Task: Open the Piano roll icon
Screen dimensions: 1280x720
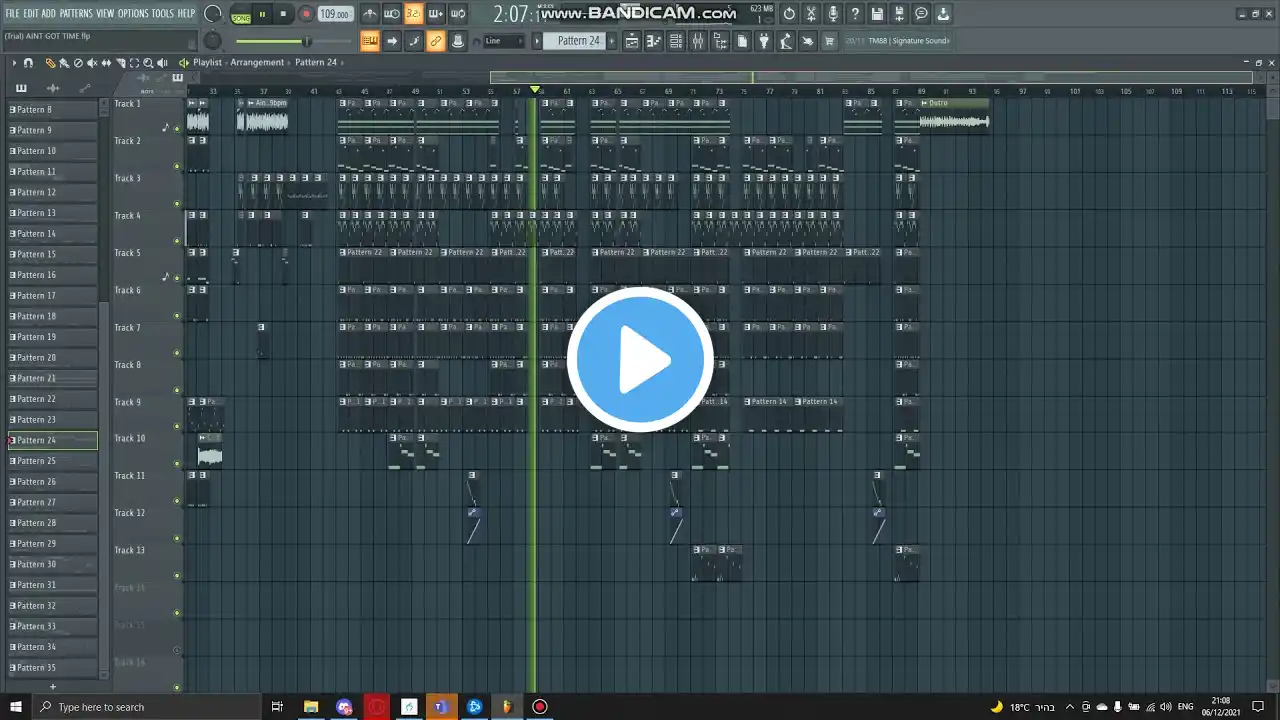Action: point(654,41)
